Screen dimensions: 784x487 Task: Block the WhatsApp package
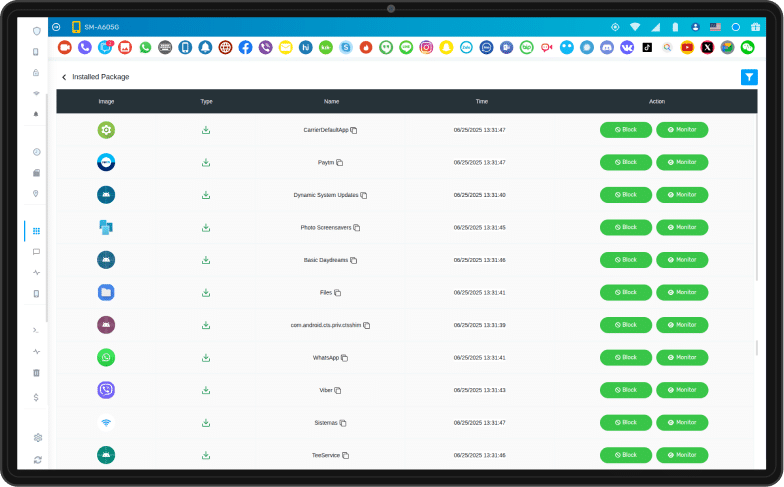[x=626, y=358]
